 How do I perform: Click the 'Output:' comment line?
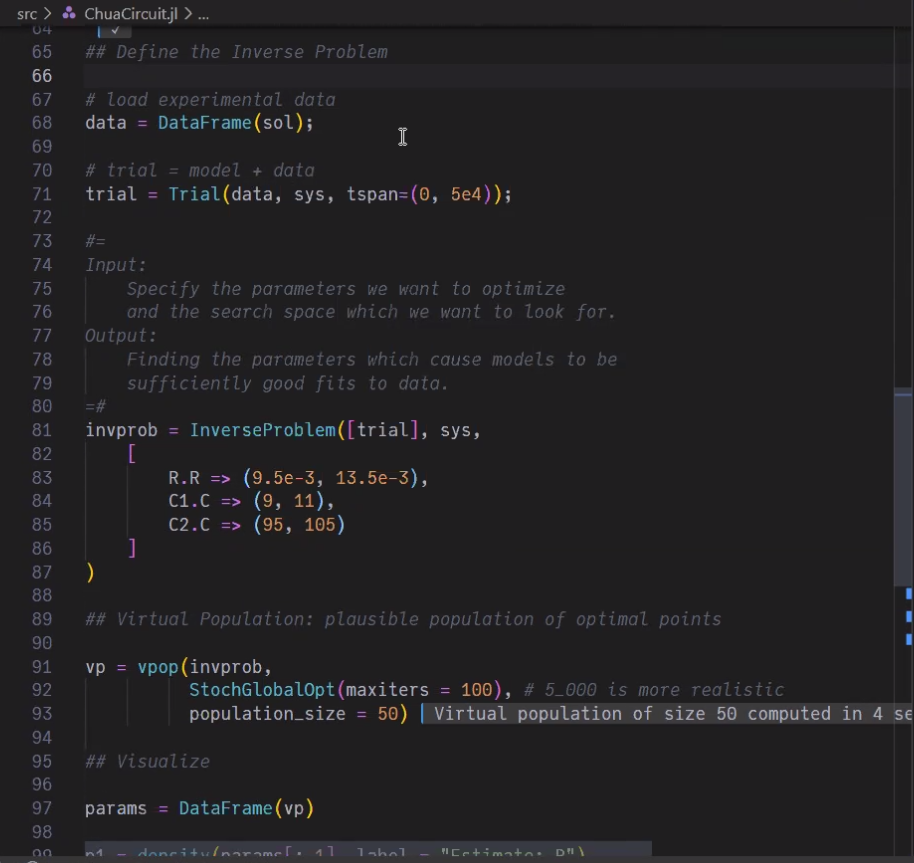pos(121,336)
